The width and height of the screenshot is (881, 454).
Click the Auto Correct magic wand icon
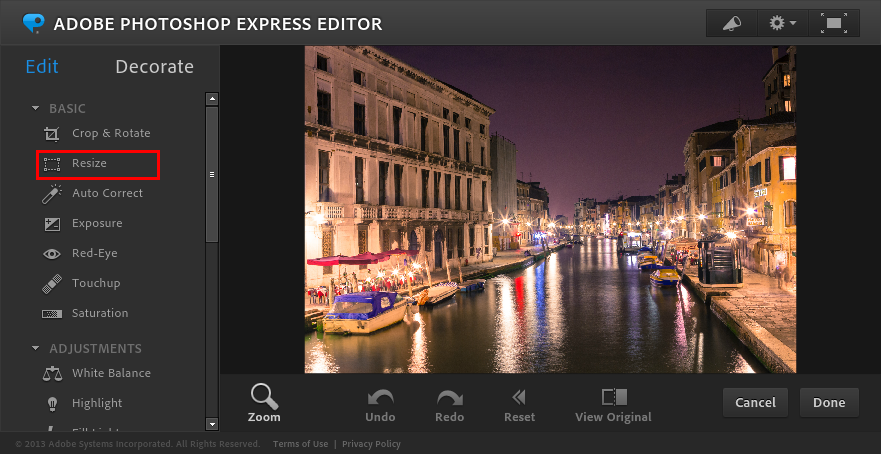click(x=52, y=194)
